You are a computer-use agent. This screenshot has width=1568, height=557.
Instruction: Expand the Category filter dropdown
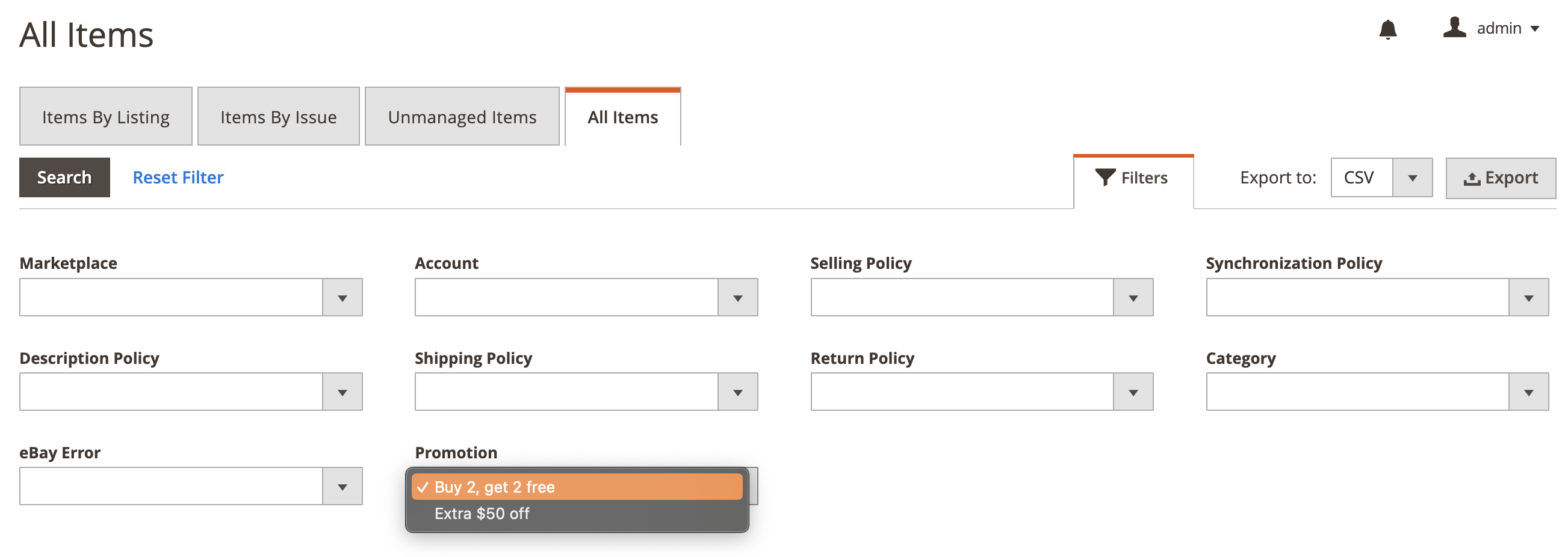[x=1528, y=393]
